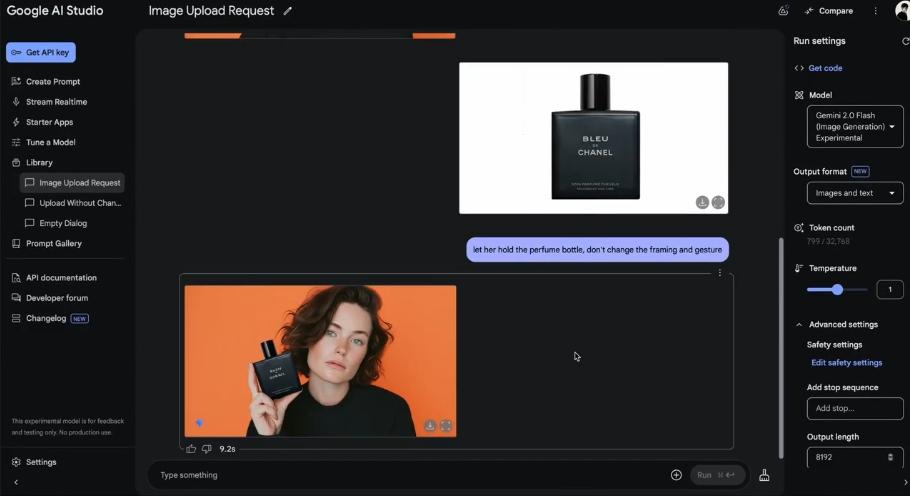Download the Bleu de Chanel bottle image
The height and width of the screenshot is (496, 910).
point(702,202)
